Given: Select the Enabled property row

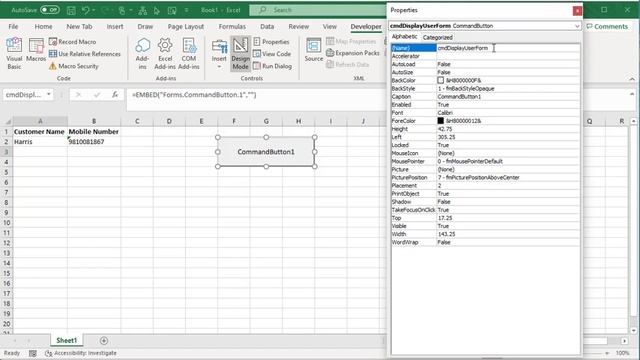Looking at the screenshot, I should click(x=485, y=105).
